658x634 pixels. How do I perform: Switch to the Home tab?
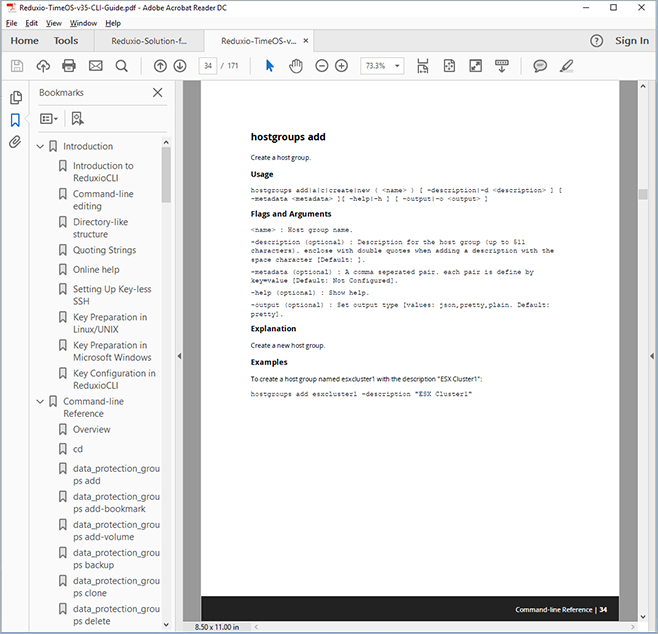[x=24, y=41]
